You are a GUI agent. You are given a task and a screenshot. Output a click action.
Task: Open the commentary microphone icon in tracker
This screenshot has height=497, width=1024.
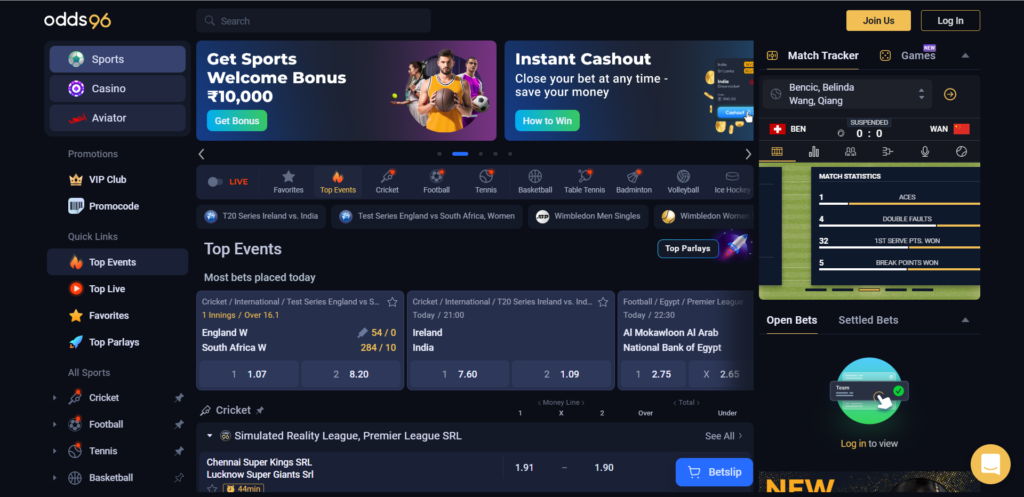pos(925,152)
